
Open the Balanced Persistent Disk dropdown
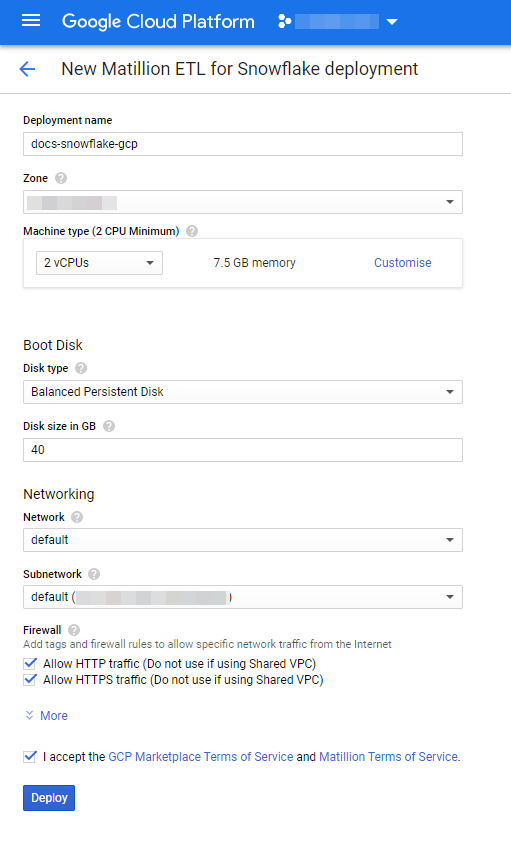243,392
